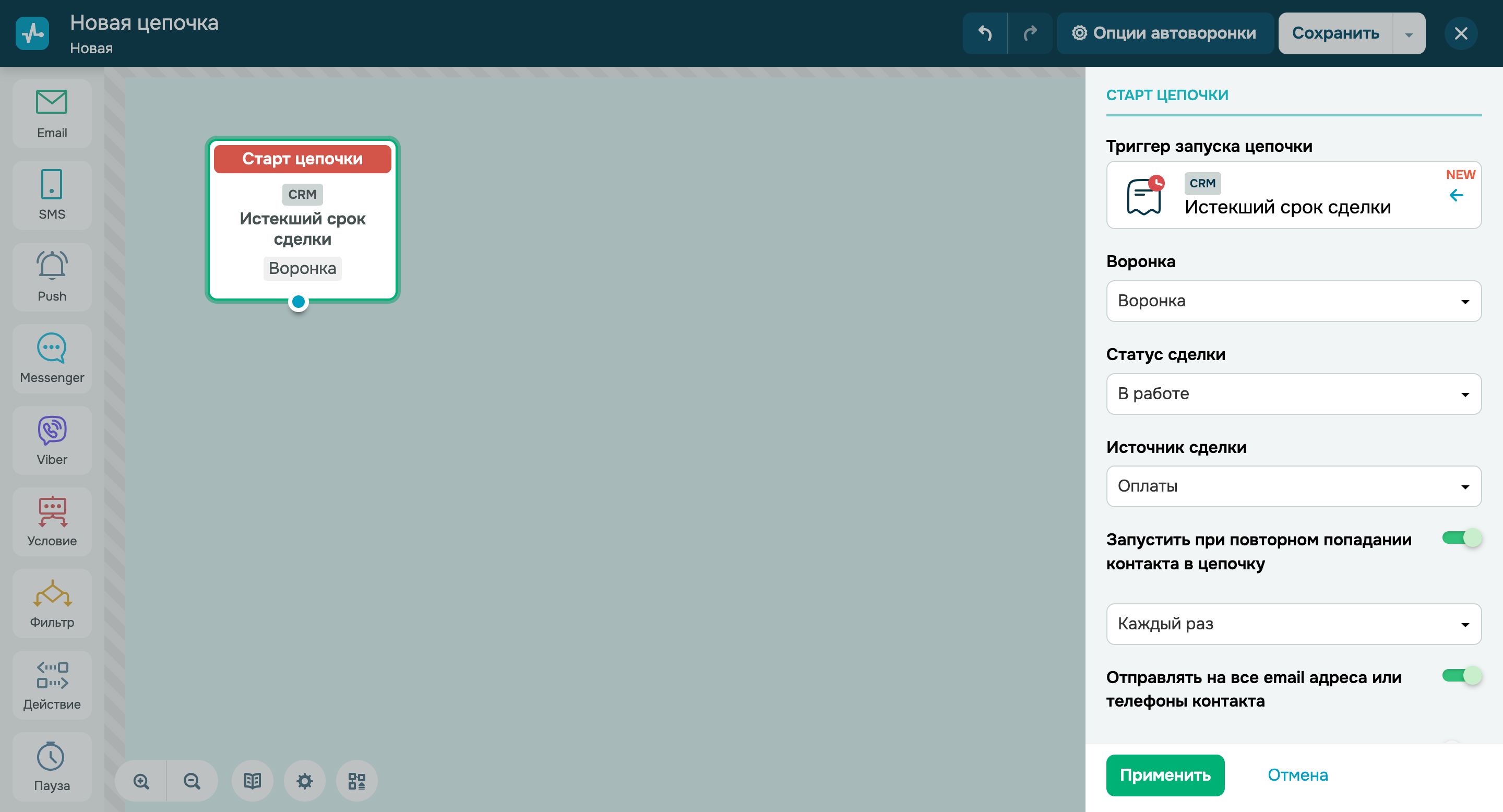Select the Фильтр block tool

pos(51,603)
